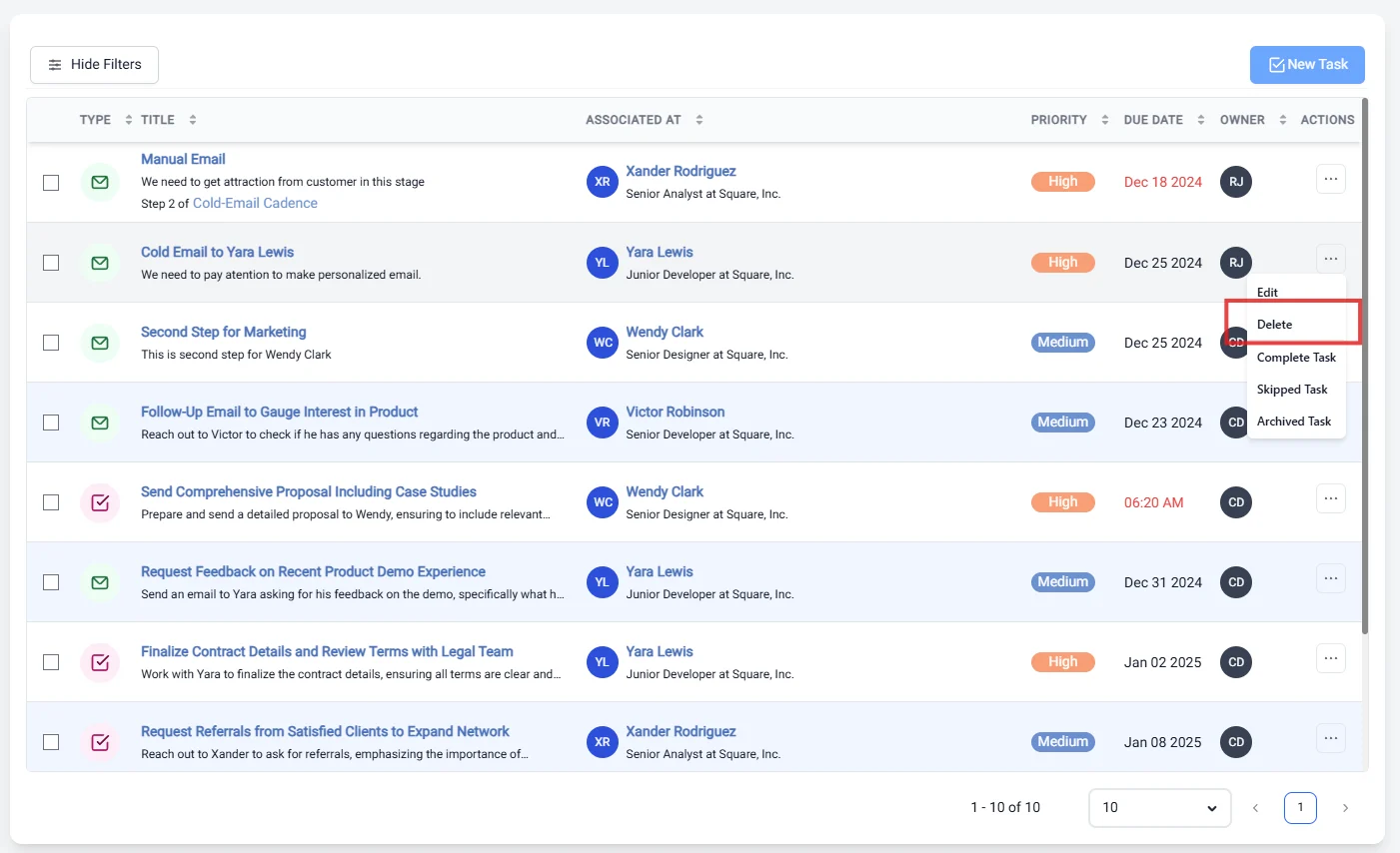1400x853 pixels.
Task: Click the vertical scrollbar of the task table
Action: pos(1365,366)
